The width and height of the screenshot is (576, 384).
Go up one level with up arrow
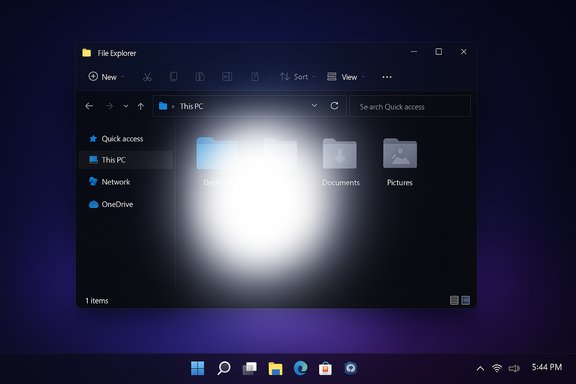point(141,106)
